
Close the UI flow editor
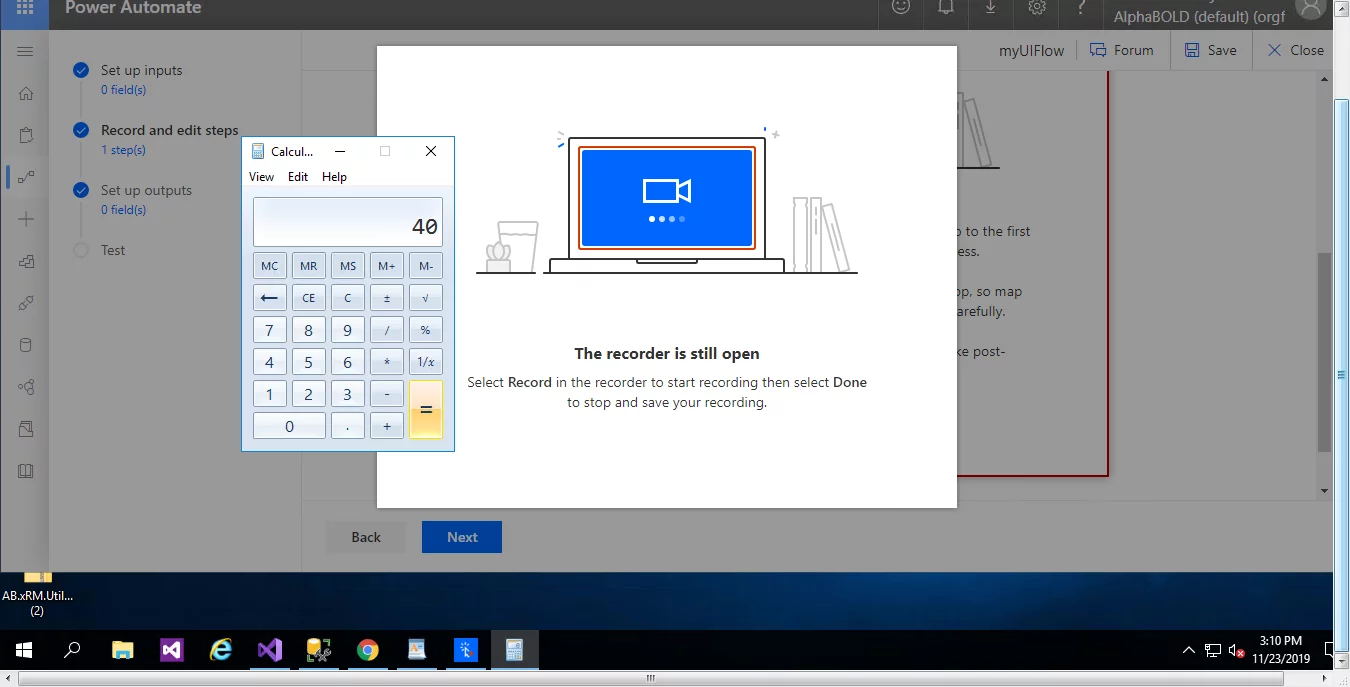click(x=1296, y=50)
